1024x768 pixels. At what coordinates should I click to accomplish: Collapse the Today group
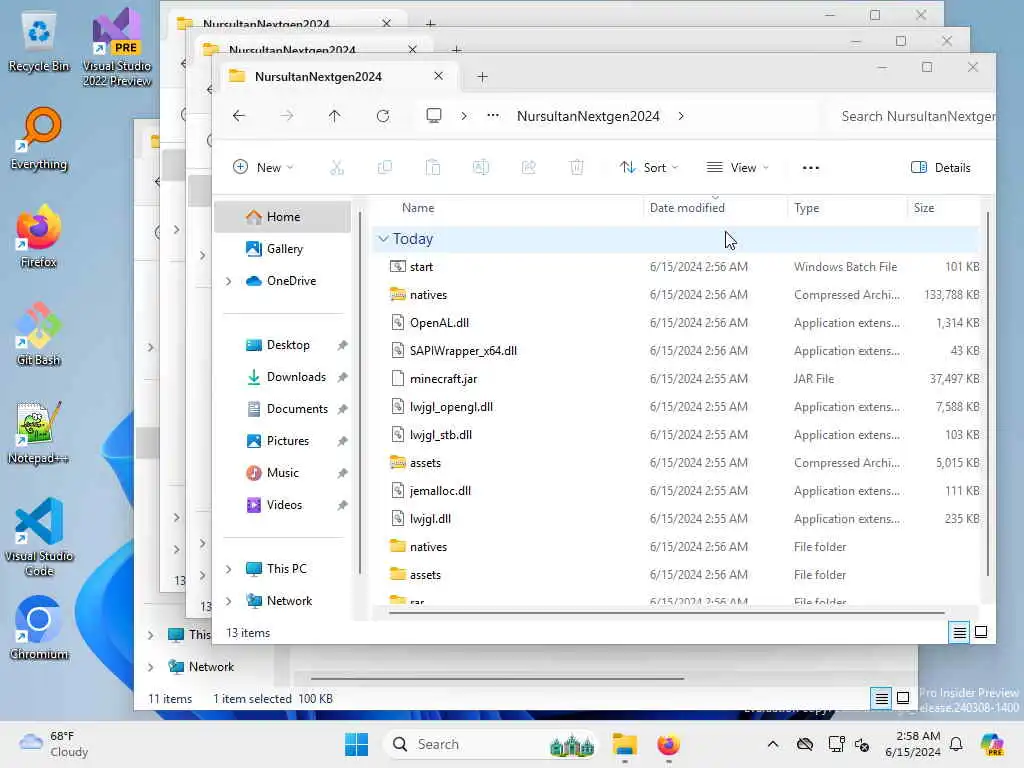383,239
